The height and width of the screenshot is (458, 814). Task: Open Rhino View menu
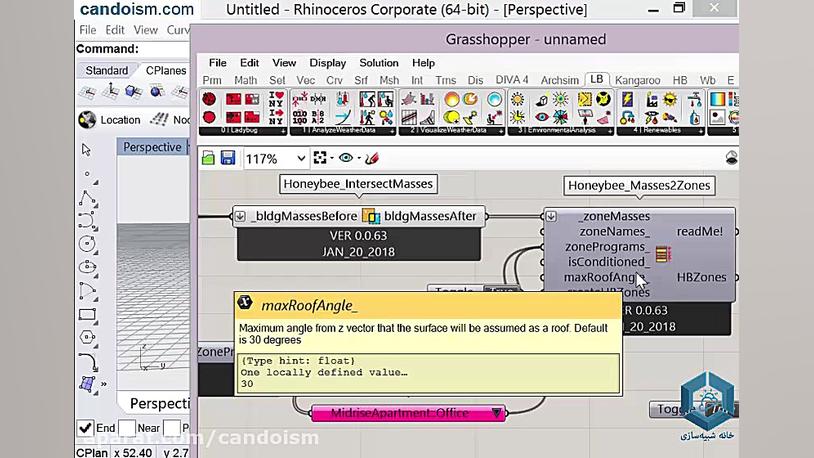tap(145, 30)
